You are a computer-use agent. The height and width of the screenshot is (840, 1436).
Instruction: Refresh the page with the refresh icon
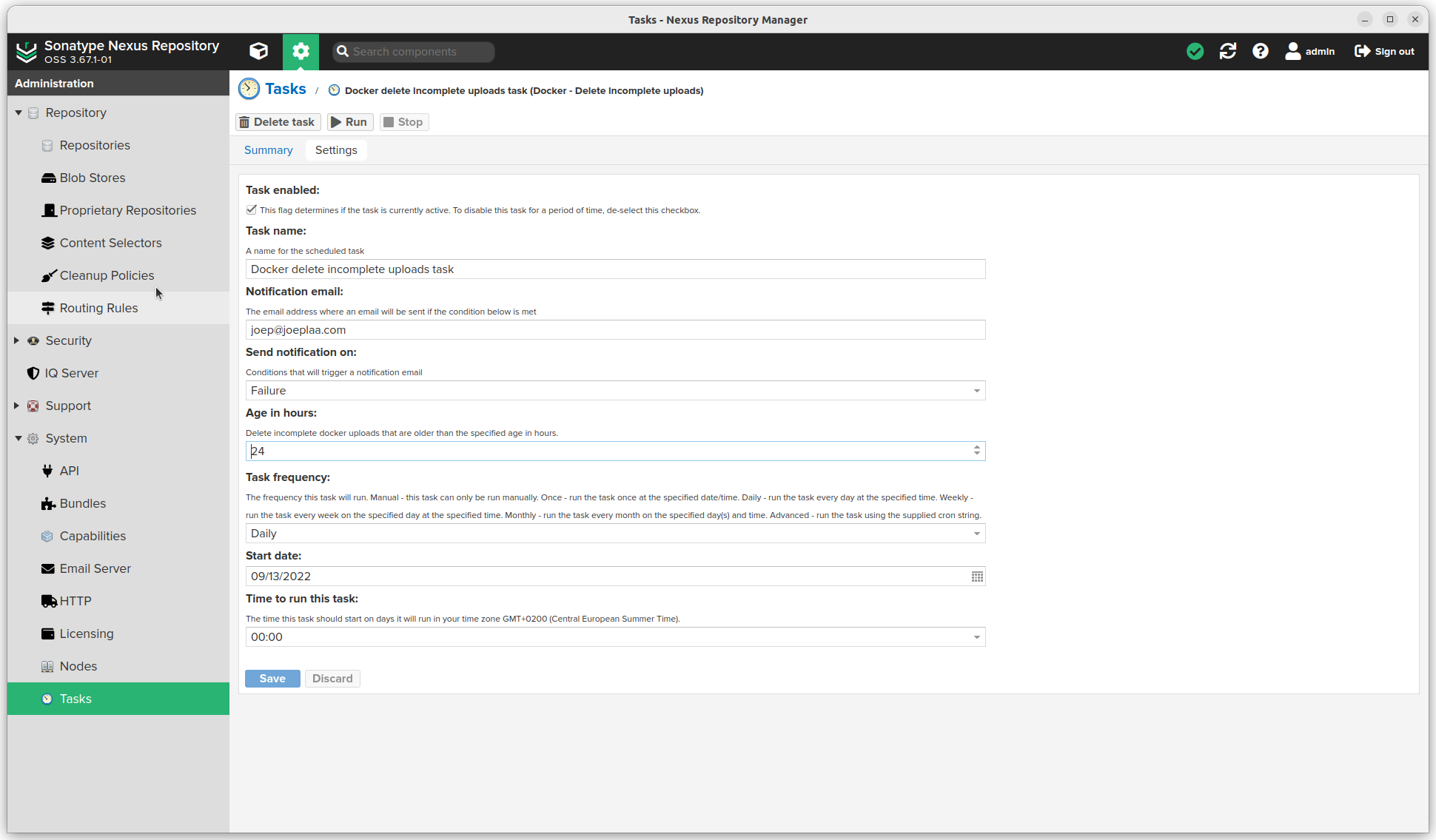tap(1228, 51)
